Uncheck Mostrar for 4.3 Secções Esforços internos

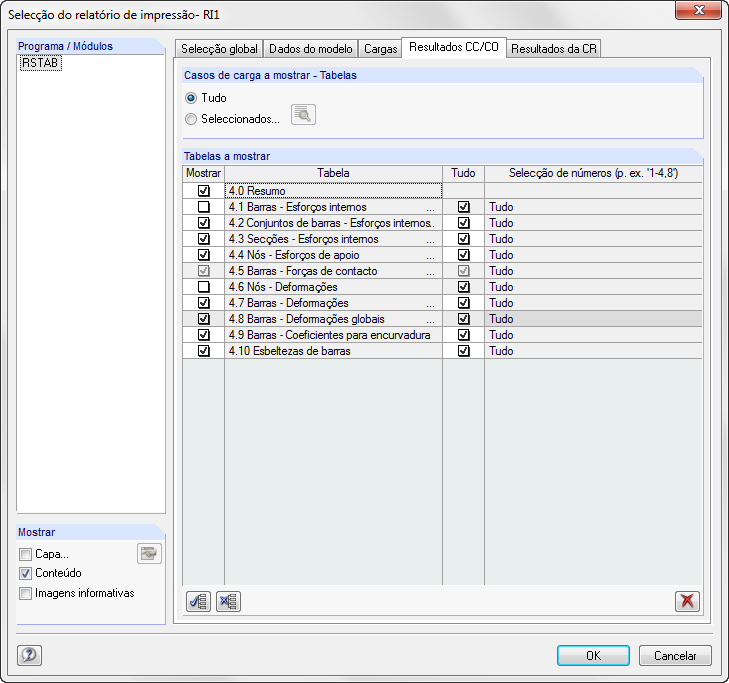click(x=204, y=239)
